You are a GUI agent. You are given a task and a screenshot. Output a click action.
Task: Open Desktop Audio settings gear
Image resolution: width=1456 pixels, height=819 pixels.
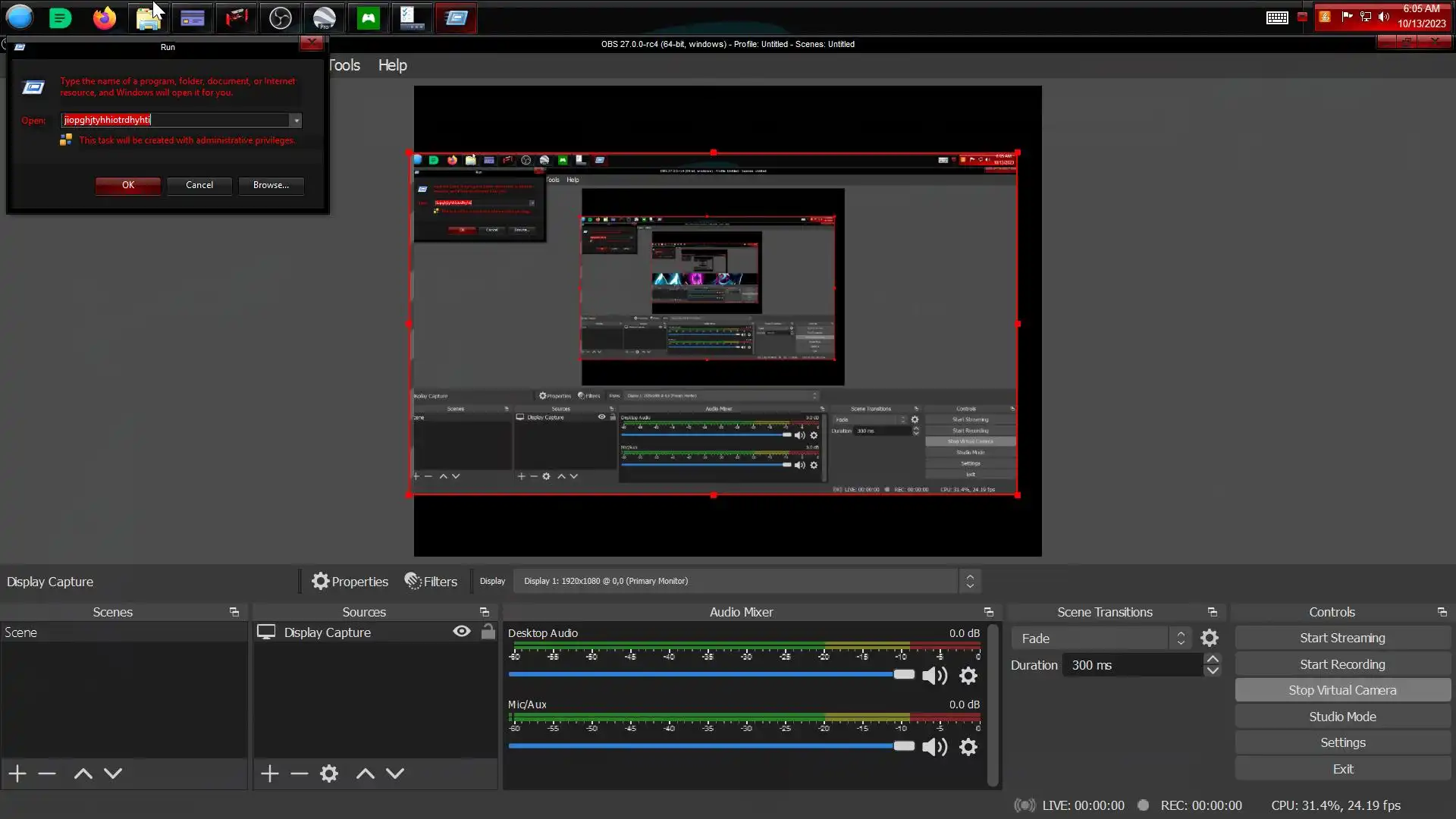(968, 676)
